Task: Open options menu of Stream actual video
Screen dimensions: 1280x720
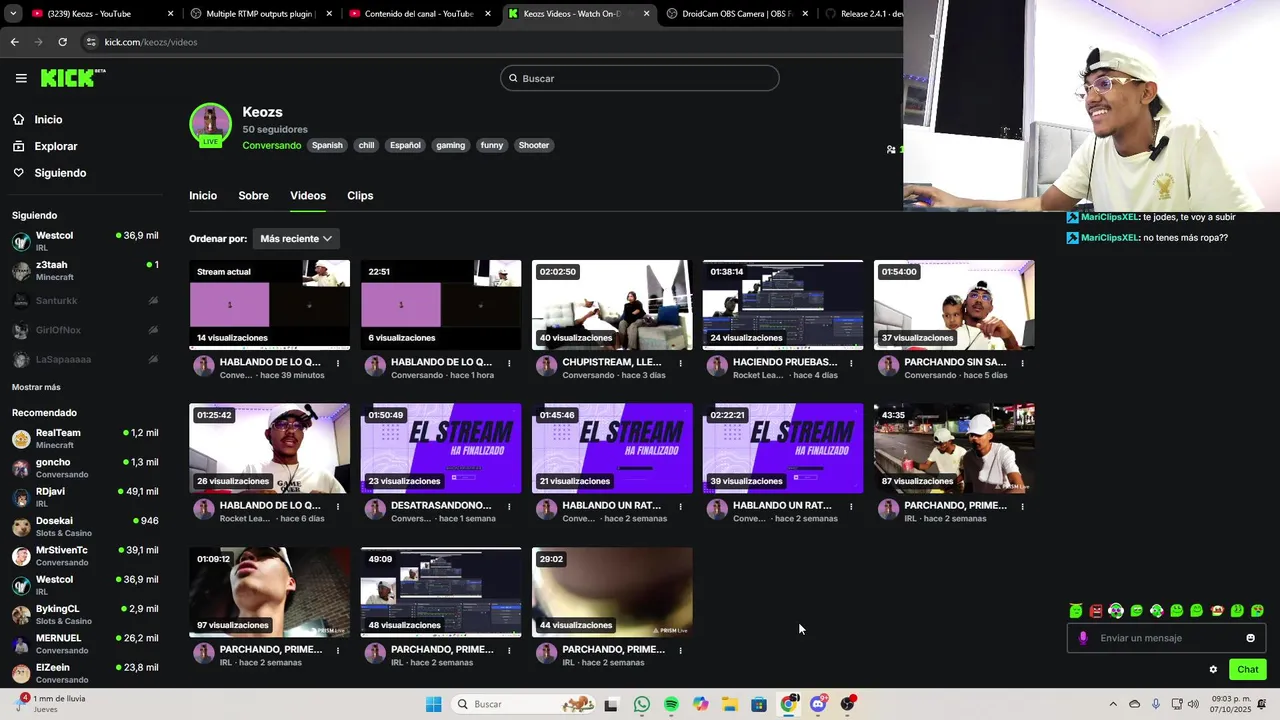Action: click(338, 363)
